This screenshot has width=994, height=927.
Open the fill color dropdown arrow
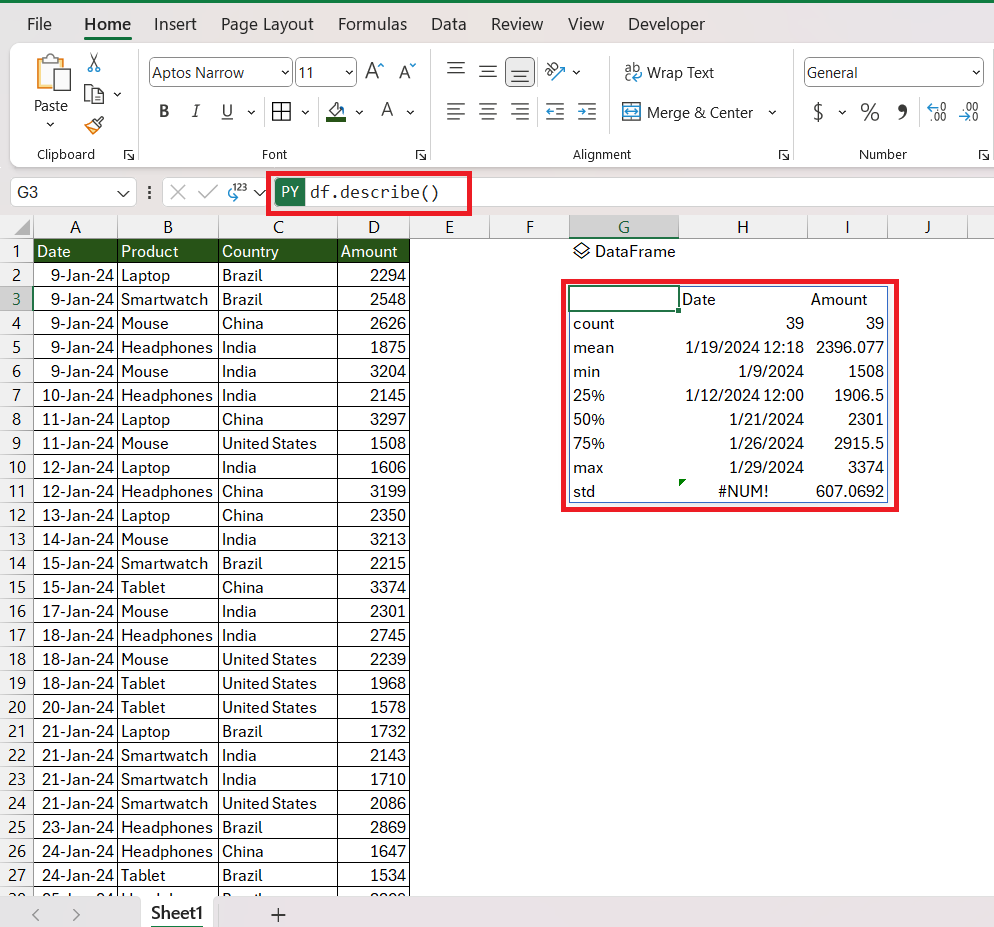[359, 112]
